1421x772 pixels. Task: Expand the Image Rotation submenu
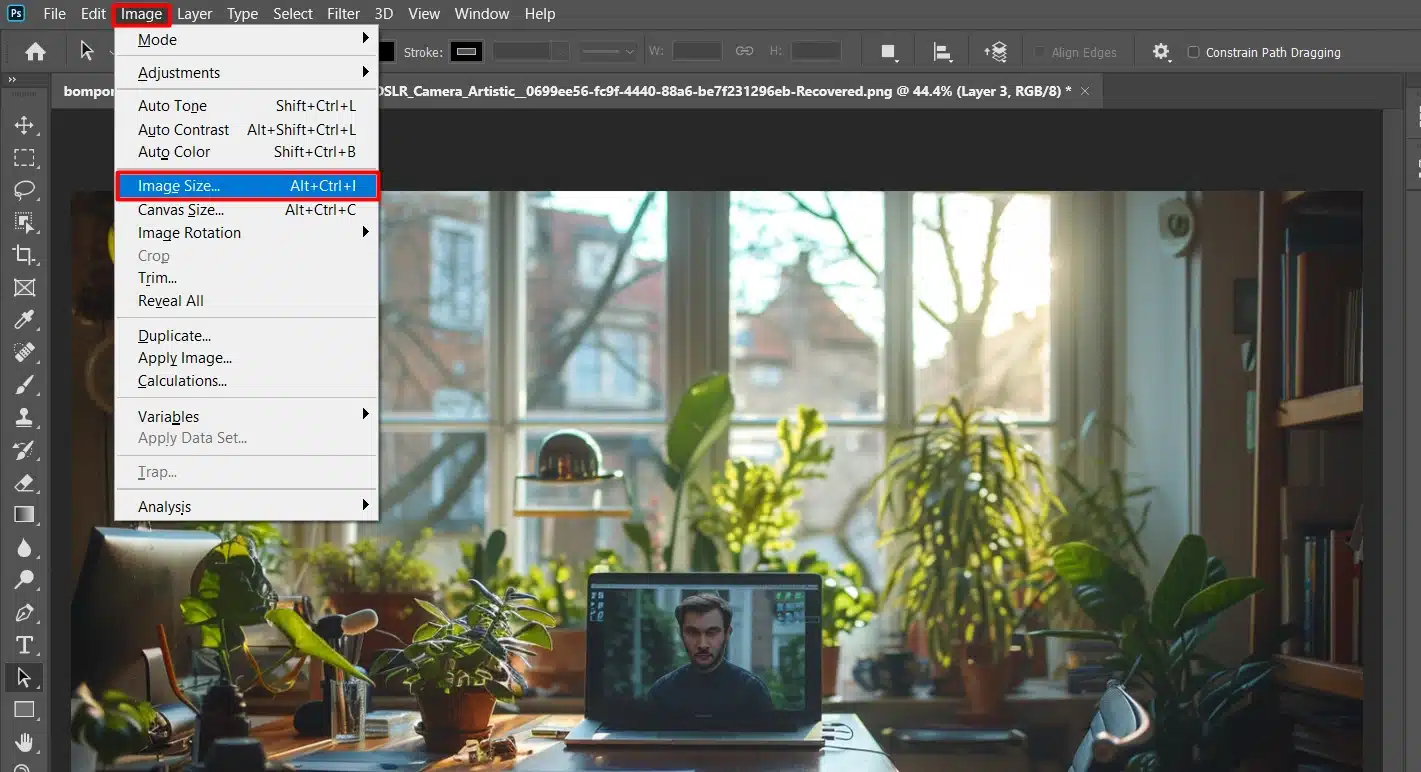(x=246, y=232)
